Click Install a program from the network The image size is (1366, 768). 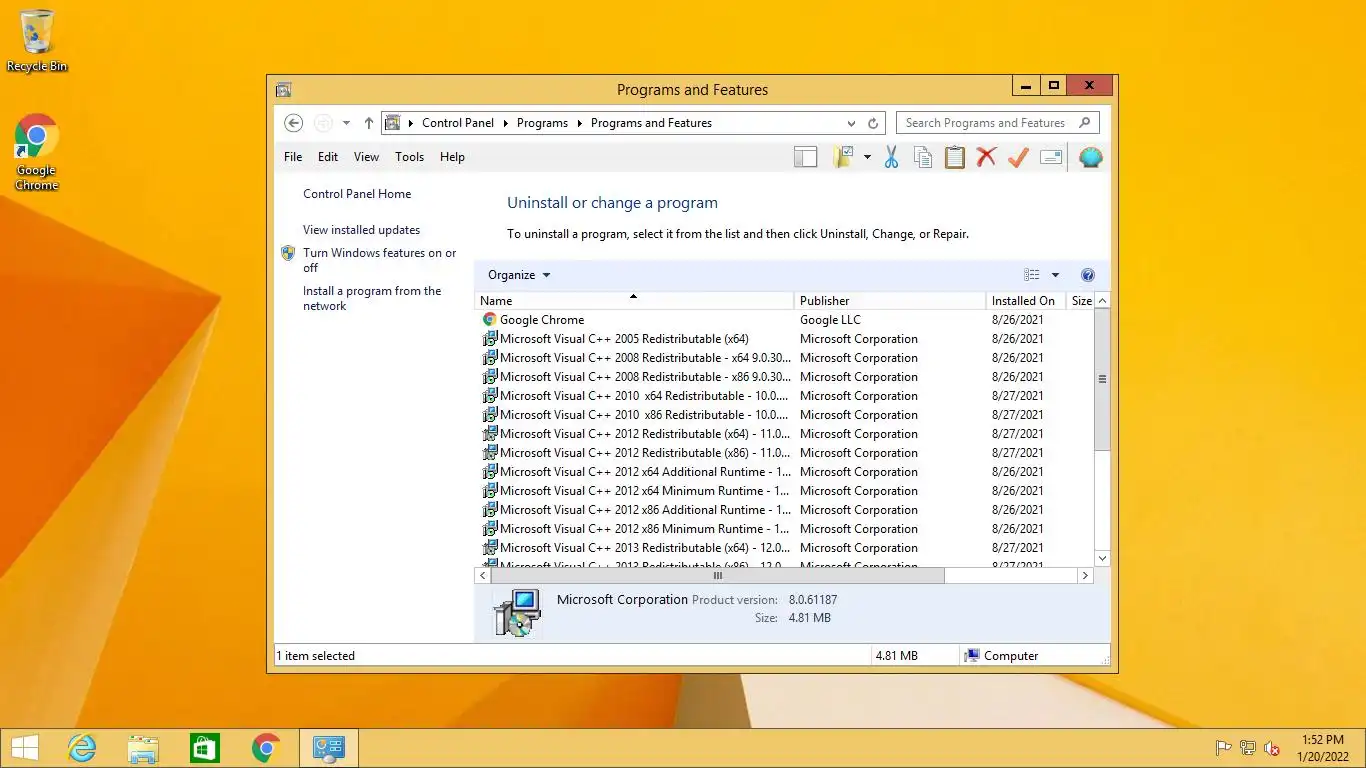pos(372,298)
